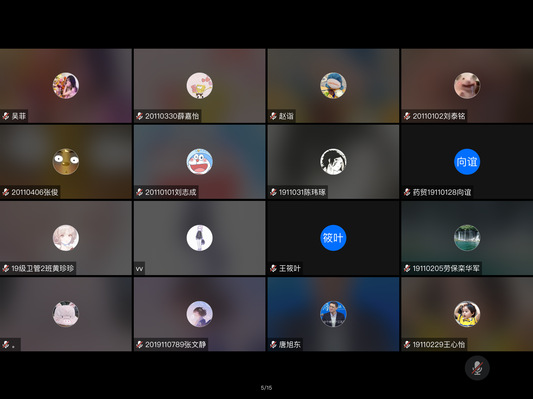Select the 19110229王心怡 avatar

click(467, 314)
